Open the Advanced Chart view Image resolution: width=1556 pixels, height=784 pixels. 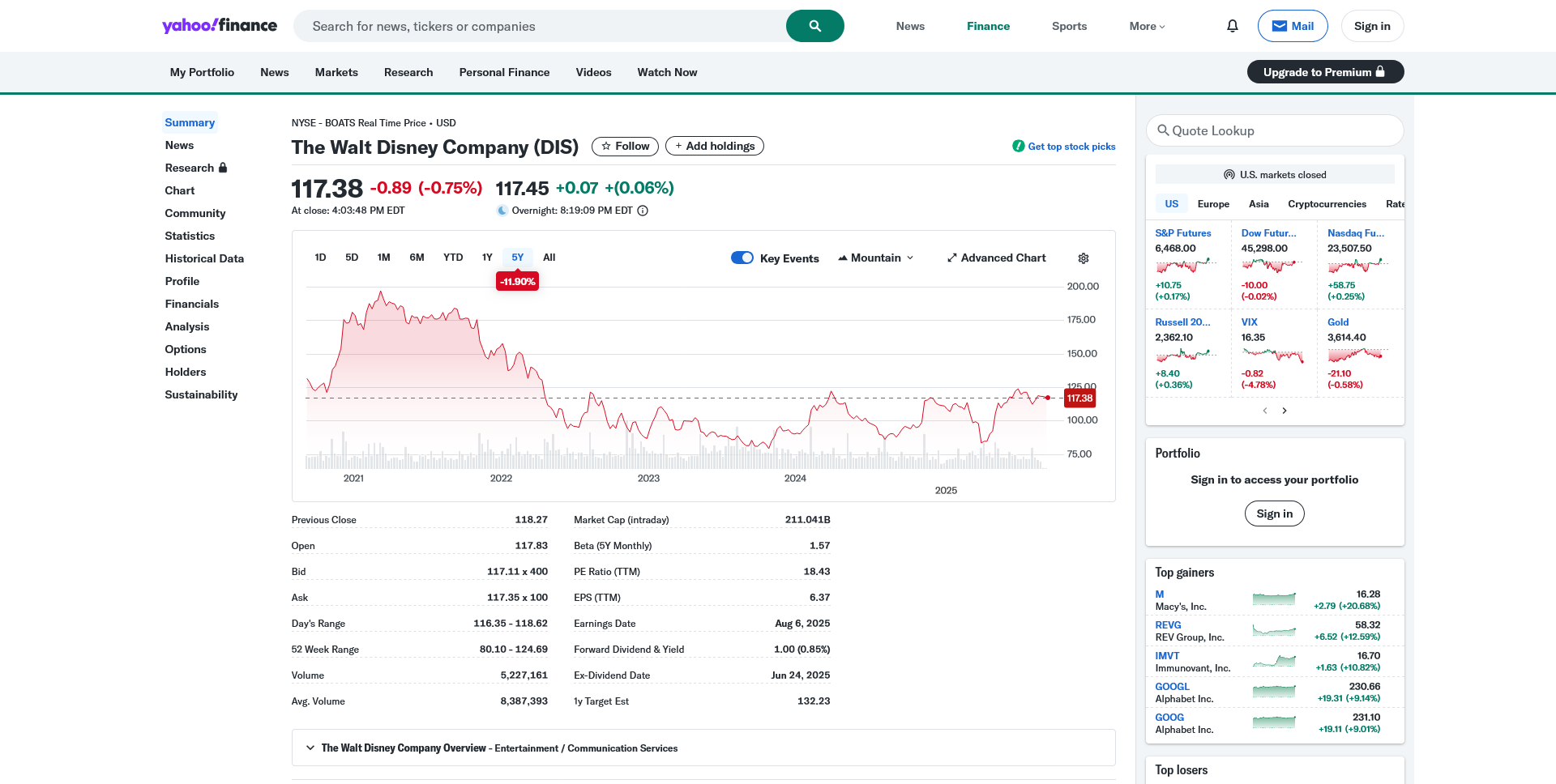996,258
